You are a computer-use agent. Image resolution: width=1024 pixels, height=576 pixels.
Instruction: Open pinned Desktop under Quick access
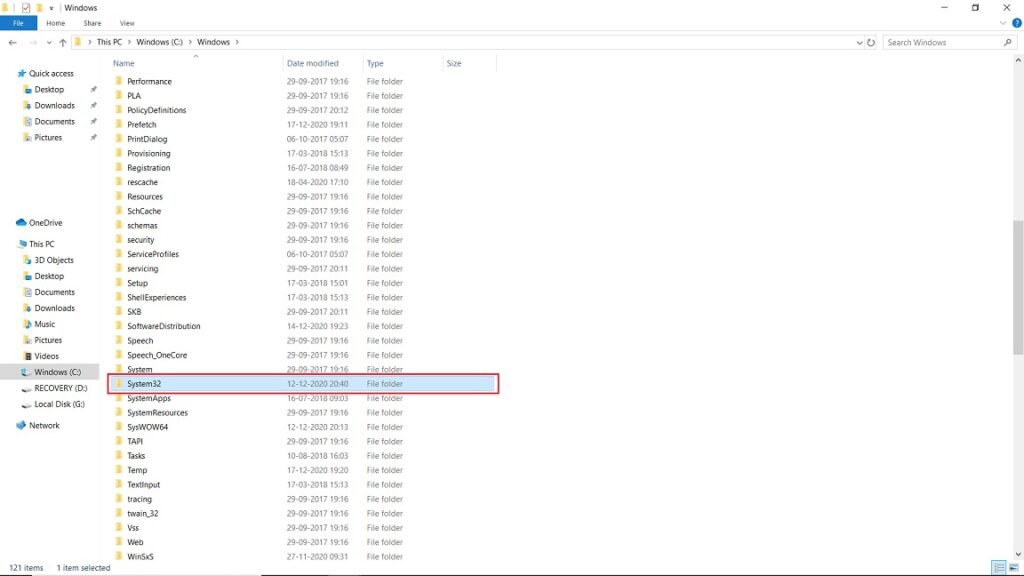49,89
